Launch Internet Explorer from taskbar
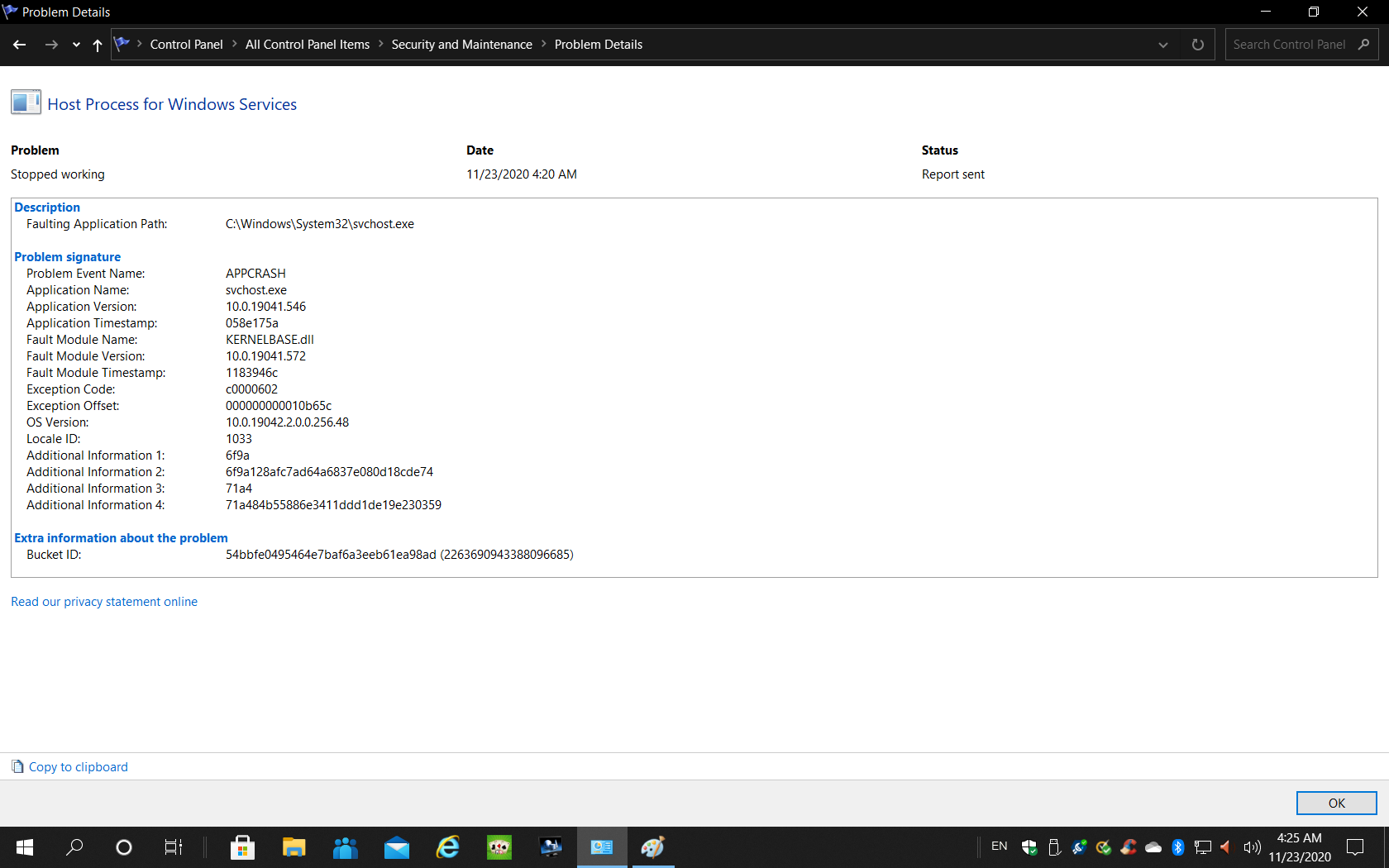This screenshot has width=1389, height=868. 448,847
